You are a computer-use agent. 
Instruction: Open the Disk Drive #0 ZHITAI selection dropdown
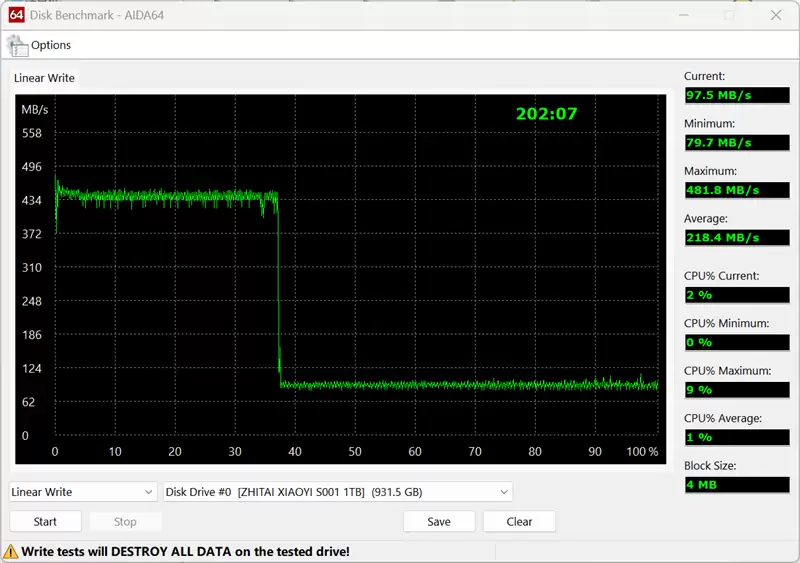point(338,492)
